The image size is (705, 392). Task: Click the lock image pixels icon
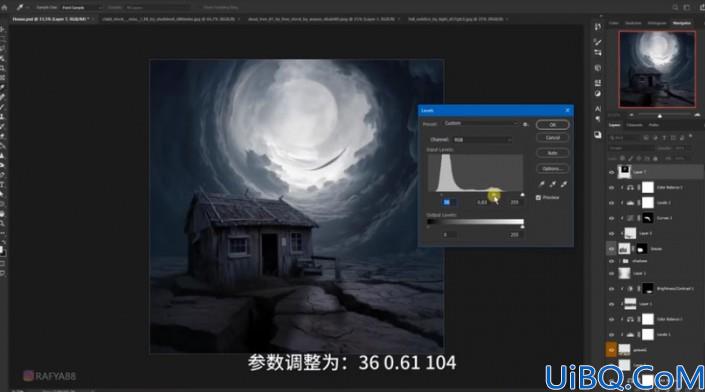631,158
